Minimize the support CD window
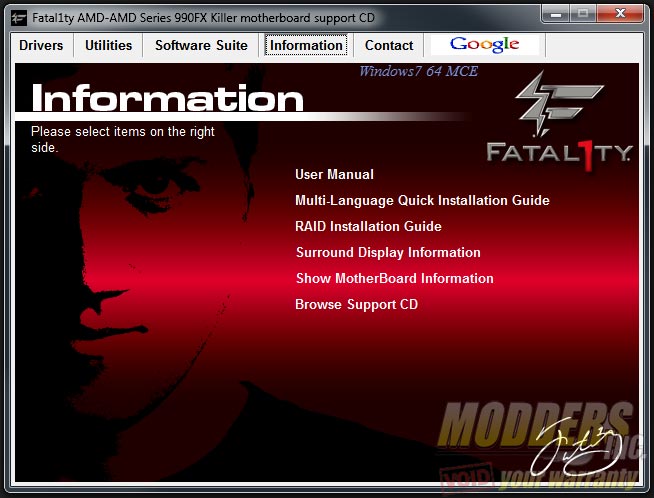Image resolution: width=654 pixels, height=498 pixels. click(555, 14)
